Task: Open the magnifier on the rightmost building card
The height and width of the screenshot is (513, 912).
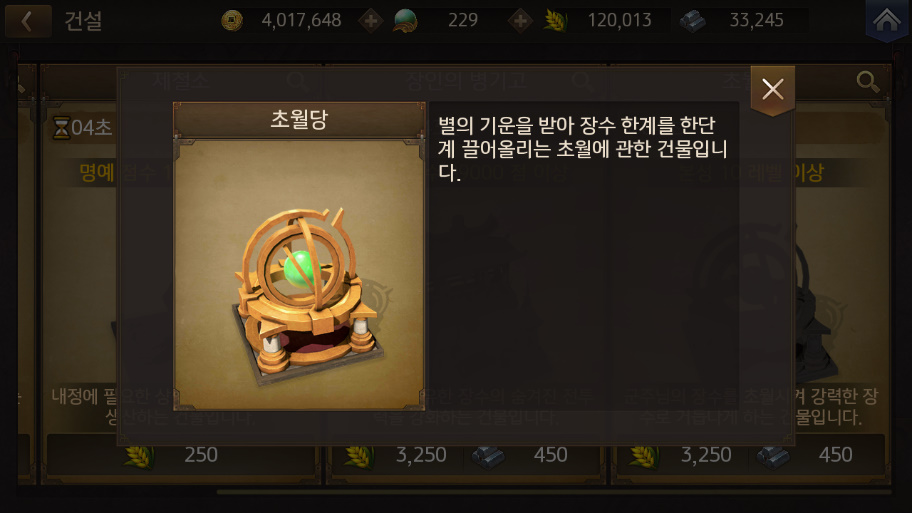Action: click(868, 82)
